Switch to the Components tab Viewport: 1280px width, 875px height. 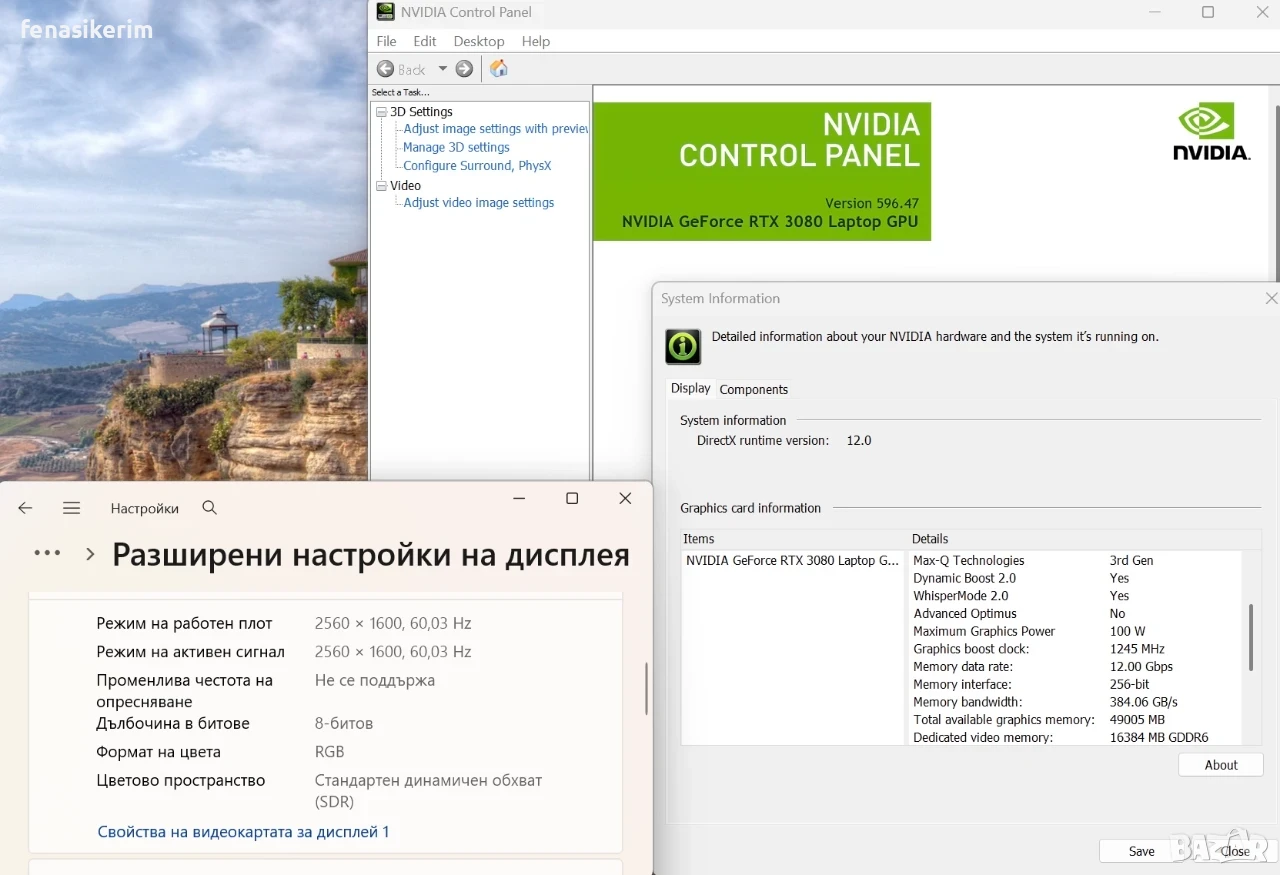[x=754, y=390]
